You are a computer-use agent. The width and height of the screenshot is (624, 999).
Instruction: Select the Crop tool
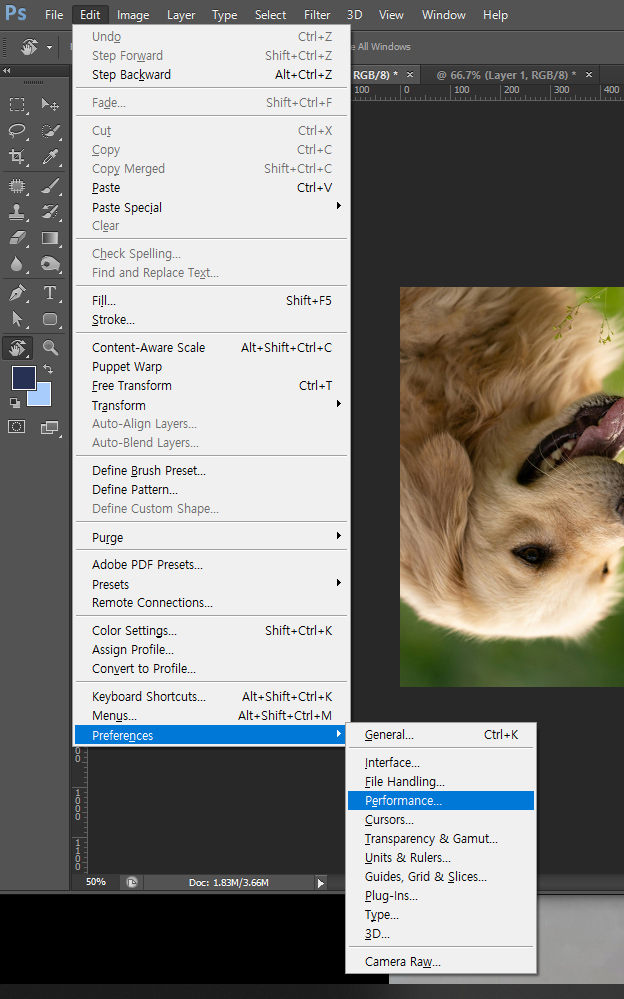pos(17,156)
